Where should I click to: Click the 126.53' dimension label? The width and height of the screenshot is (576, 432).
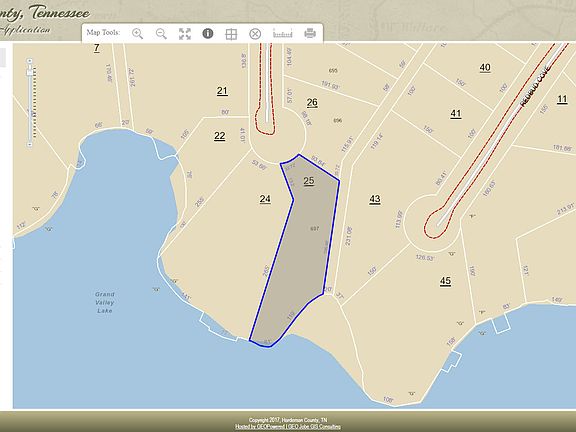point(425,258)
